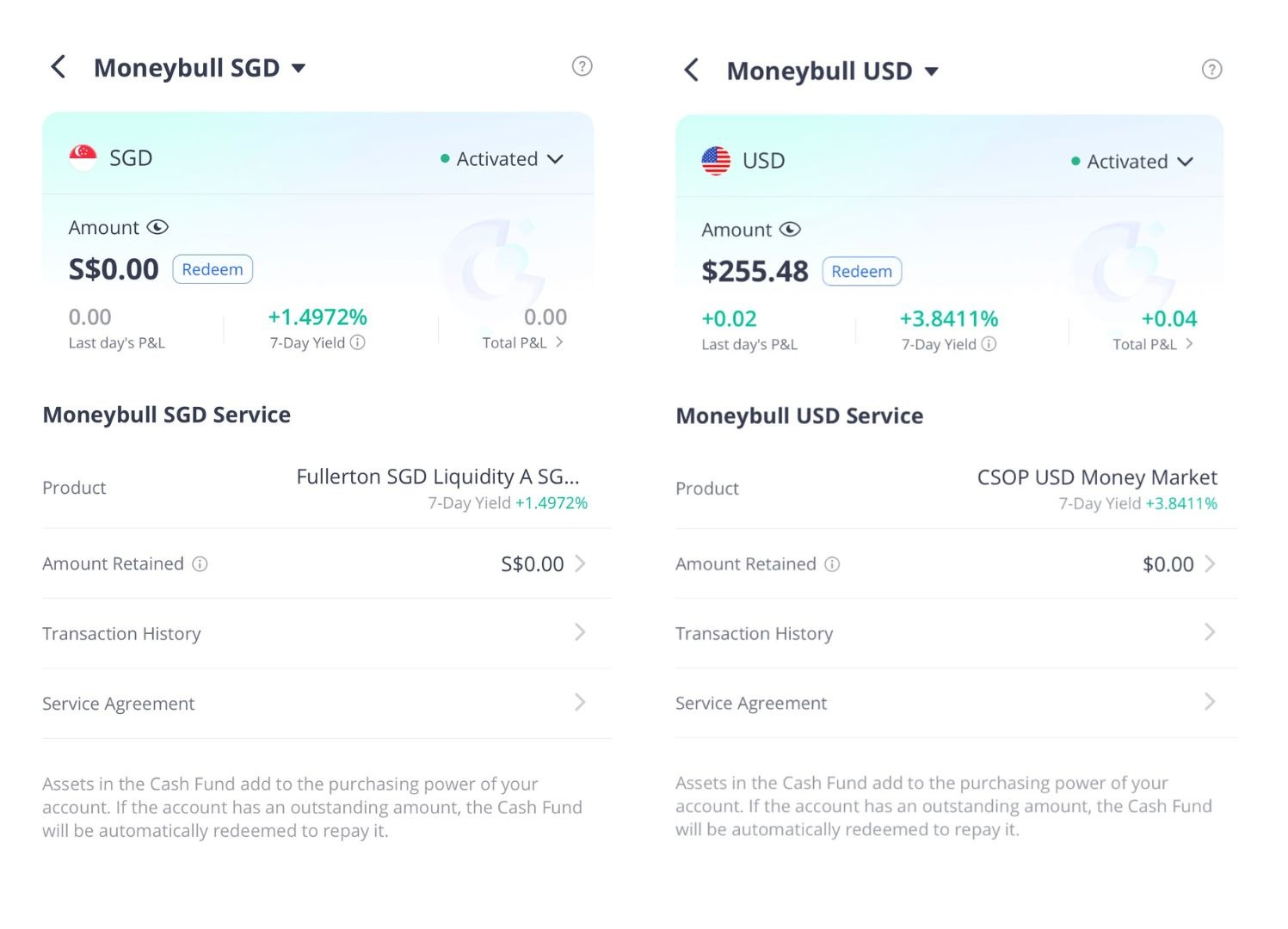Tap the back arrow on Moneybull USD screen

692,71
